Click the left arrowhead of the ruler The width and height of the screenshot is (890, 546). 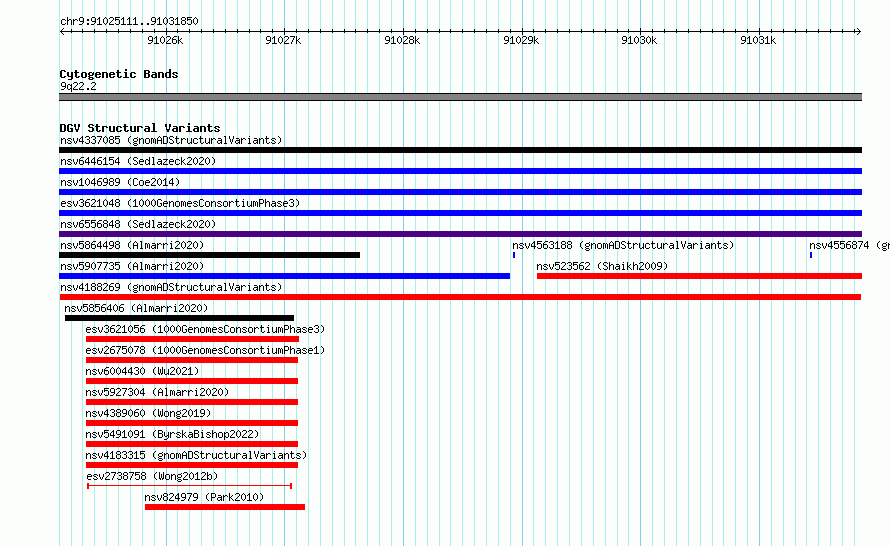pyautogui.click(x=62, y=31)
